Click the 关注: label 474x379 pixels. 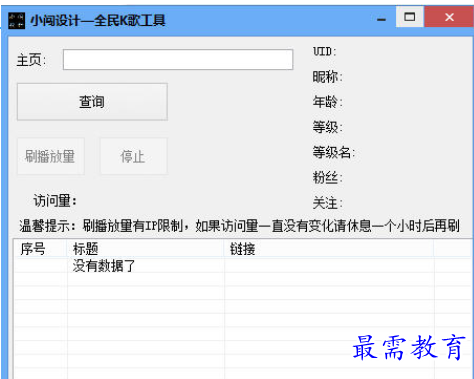pyautogui.click(x=328, y=203)
